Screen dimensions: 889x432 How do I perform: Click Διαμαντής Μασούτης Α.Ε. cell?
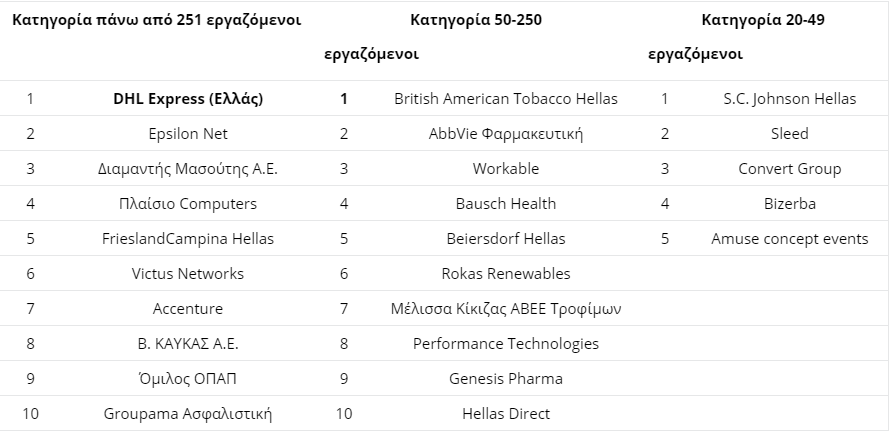click(x=188, y=169)
